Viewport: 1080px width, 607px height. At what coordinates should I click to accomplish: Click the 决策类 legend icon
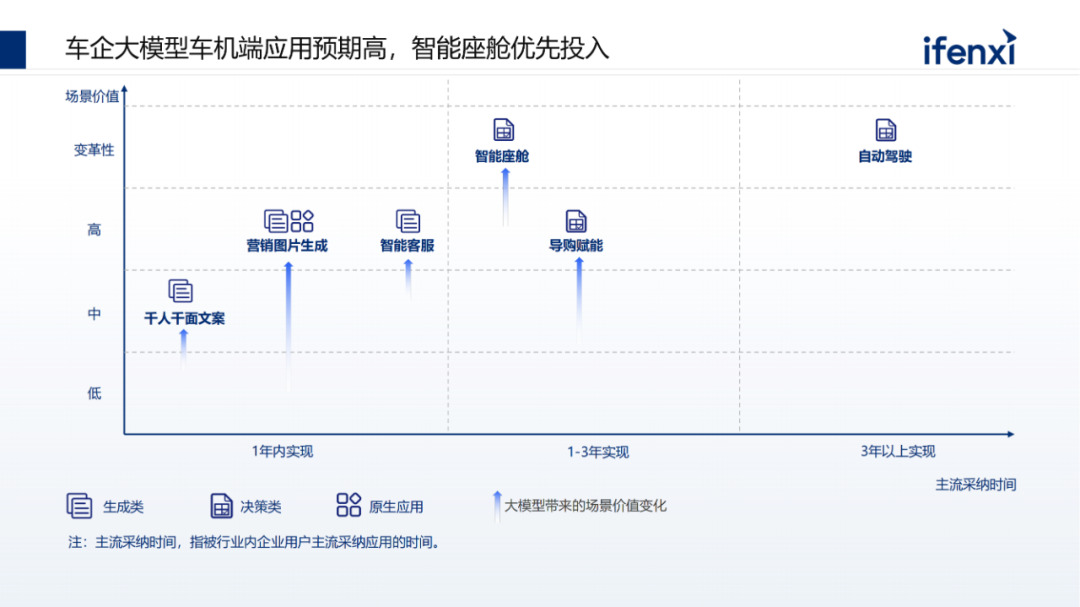click(x=221, y=506)
